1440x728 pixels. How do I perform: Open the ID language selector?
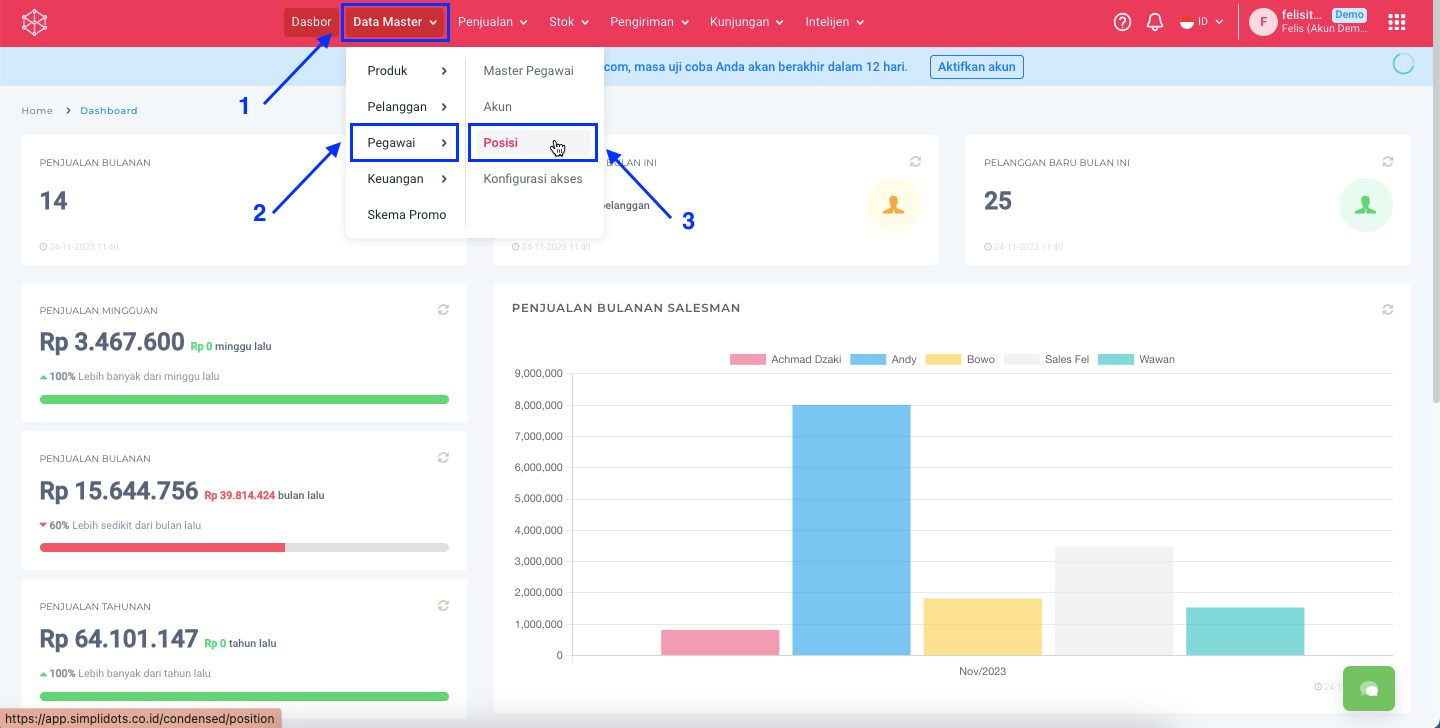click(x=1202, y=22)
